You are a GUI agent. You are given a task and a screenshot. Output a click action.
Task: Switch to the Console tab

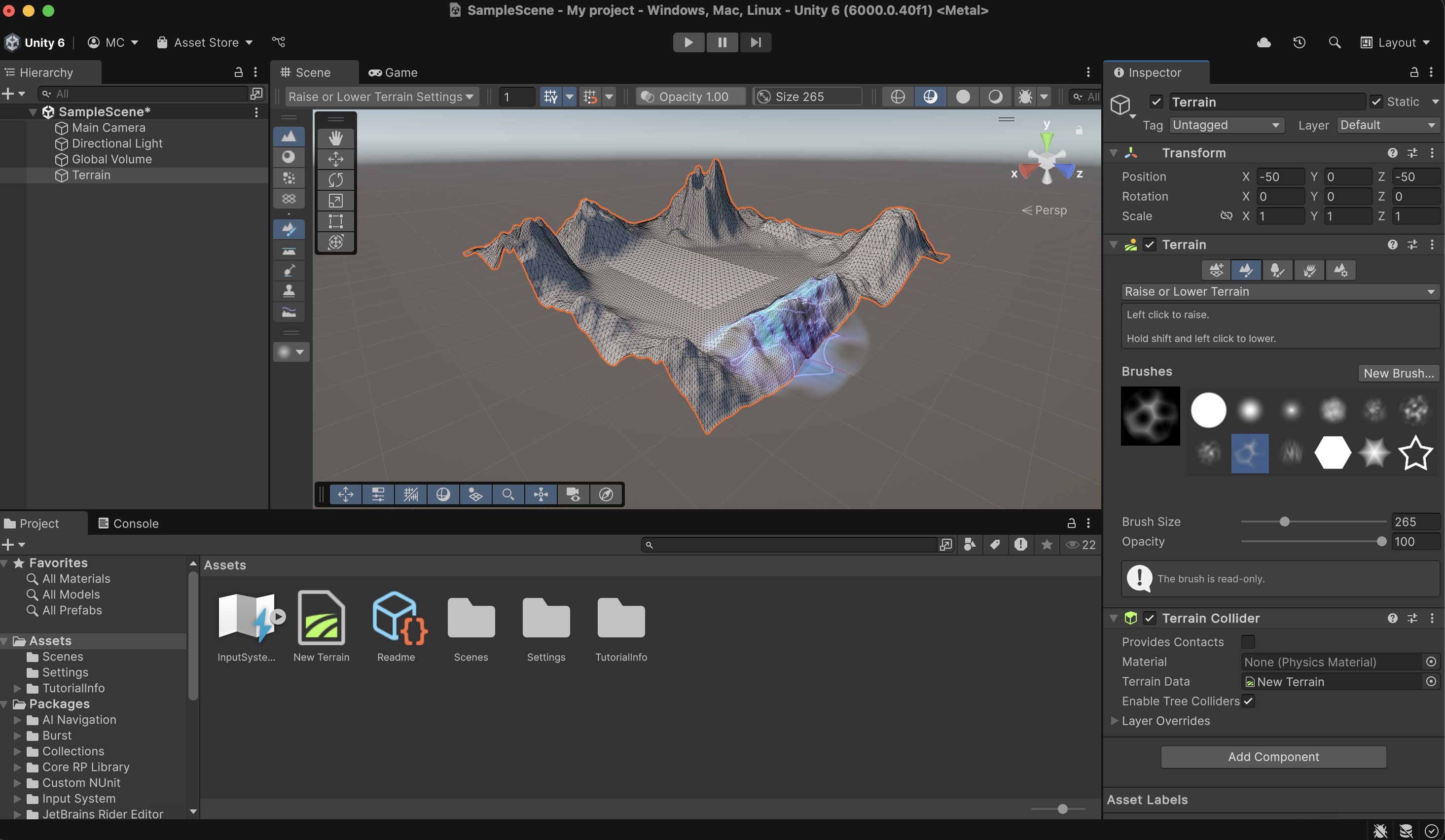click(x=128, y=523)
